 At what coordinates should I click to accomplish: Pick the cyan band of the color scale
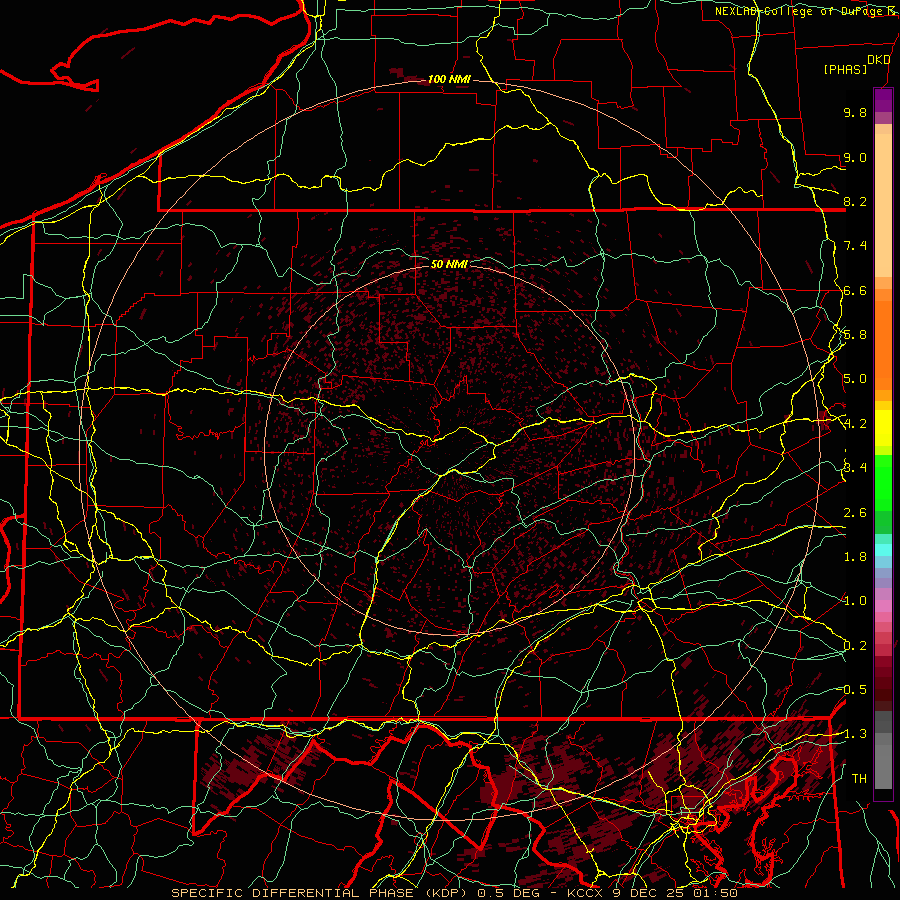pos(883,550)
